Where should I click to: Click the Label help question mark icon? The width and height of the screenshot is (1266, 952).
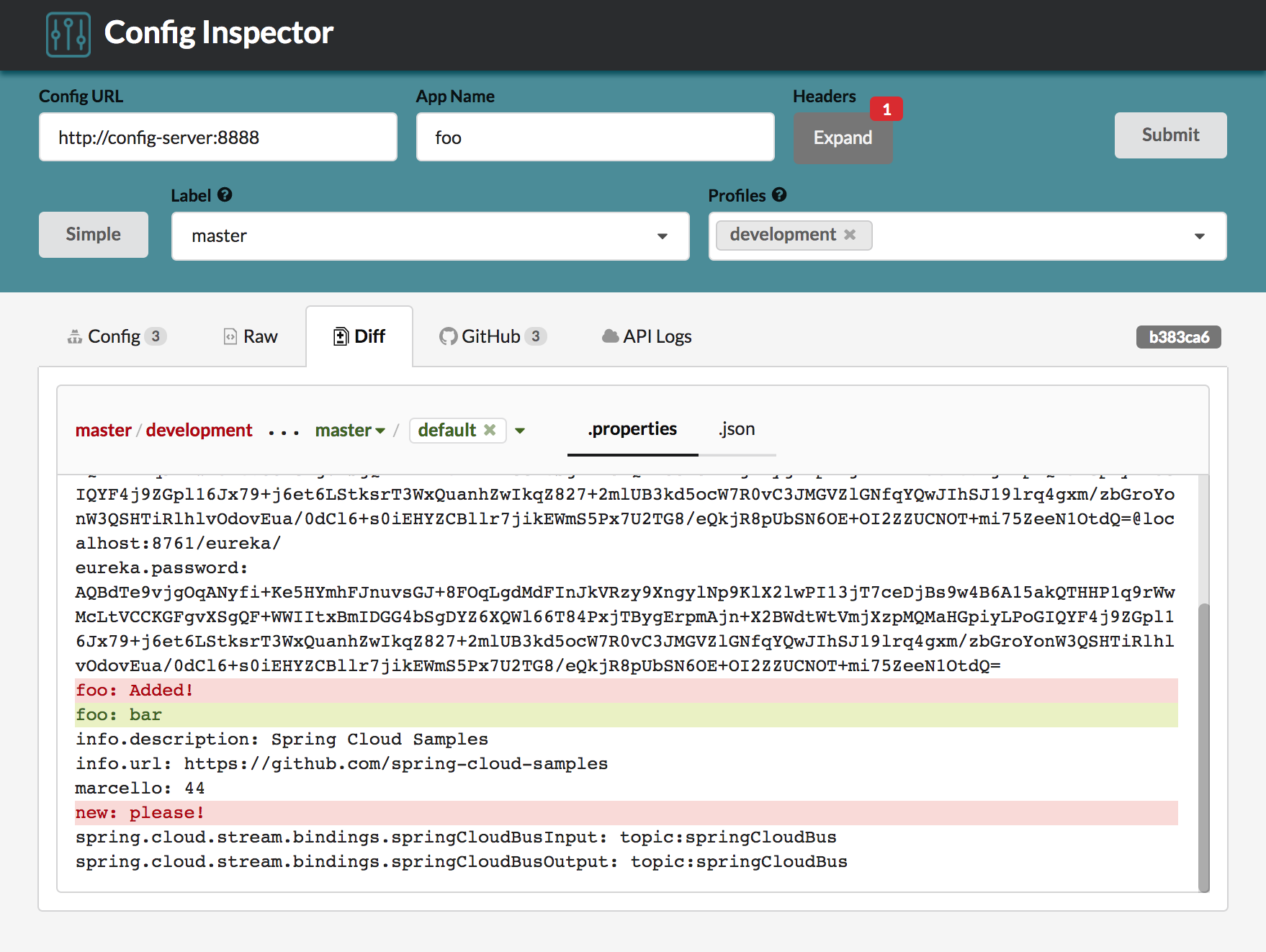[x=225, y=195]
